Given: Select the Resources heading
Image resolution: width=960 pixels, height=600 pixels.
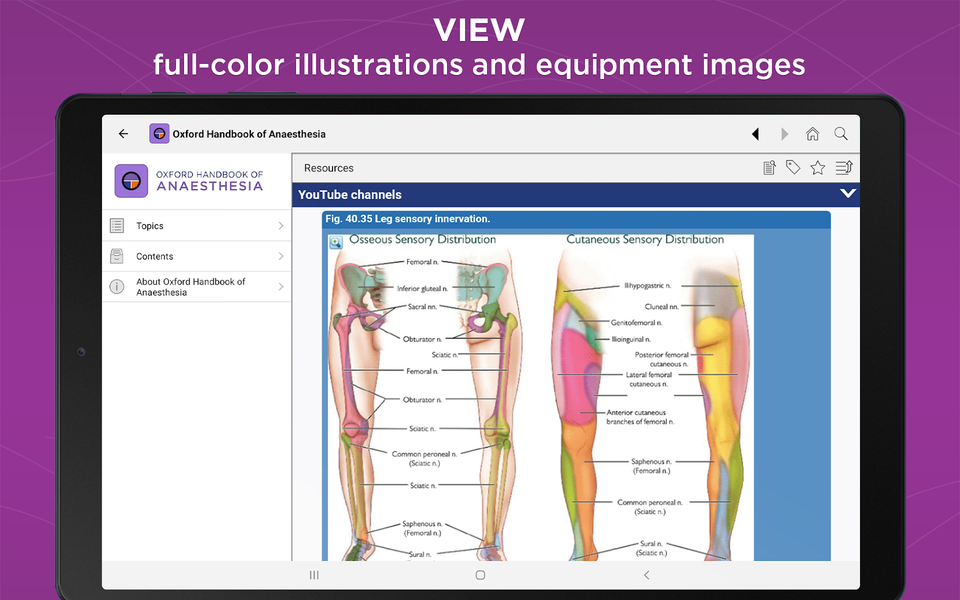Looking at the screenshot, I should click(x=329, y=168).
